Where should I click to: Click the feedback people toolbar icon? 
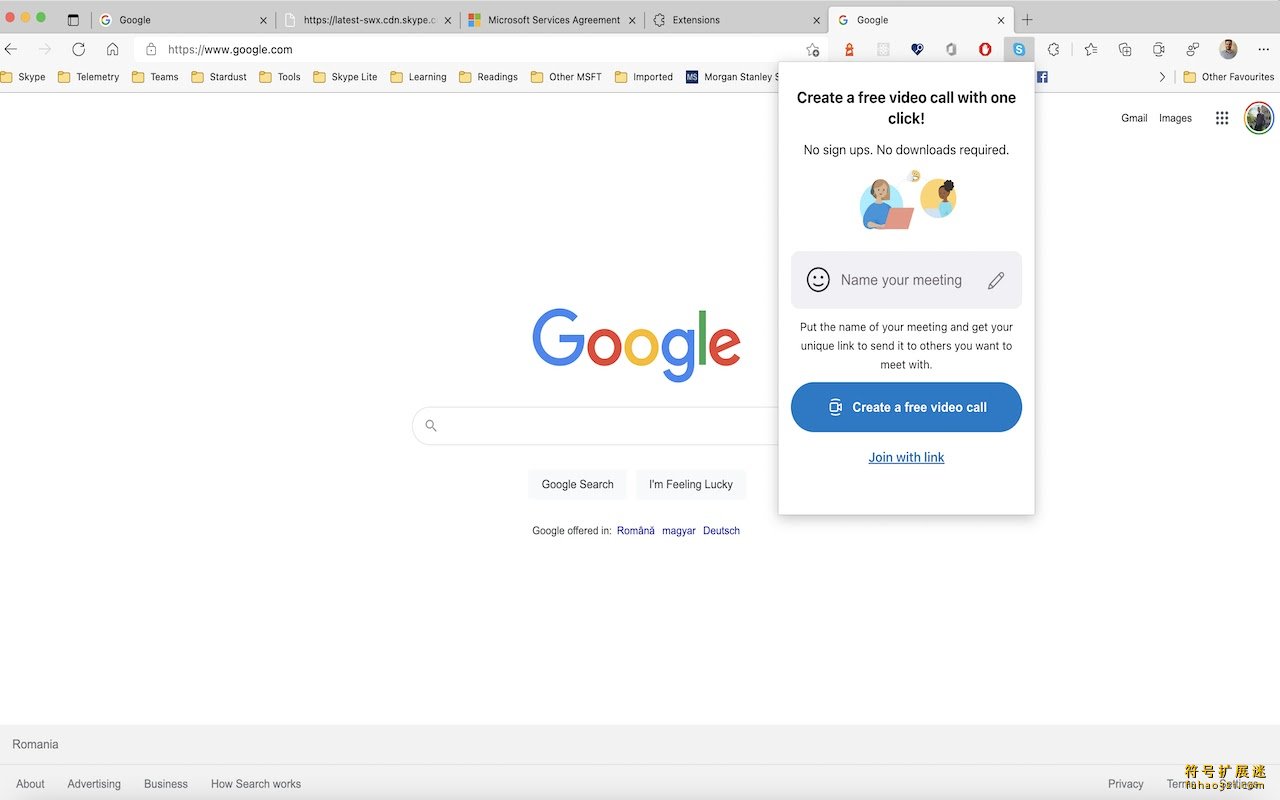(1193, 49)
